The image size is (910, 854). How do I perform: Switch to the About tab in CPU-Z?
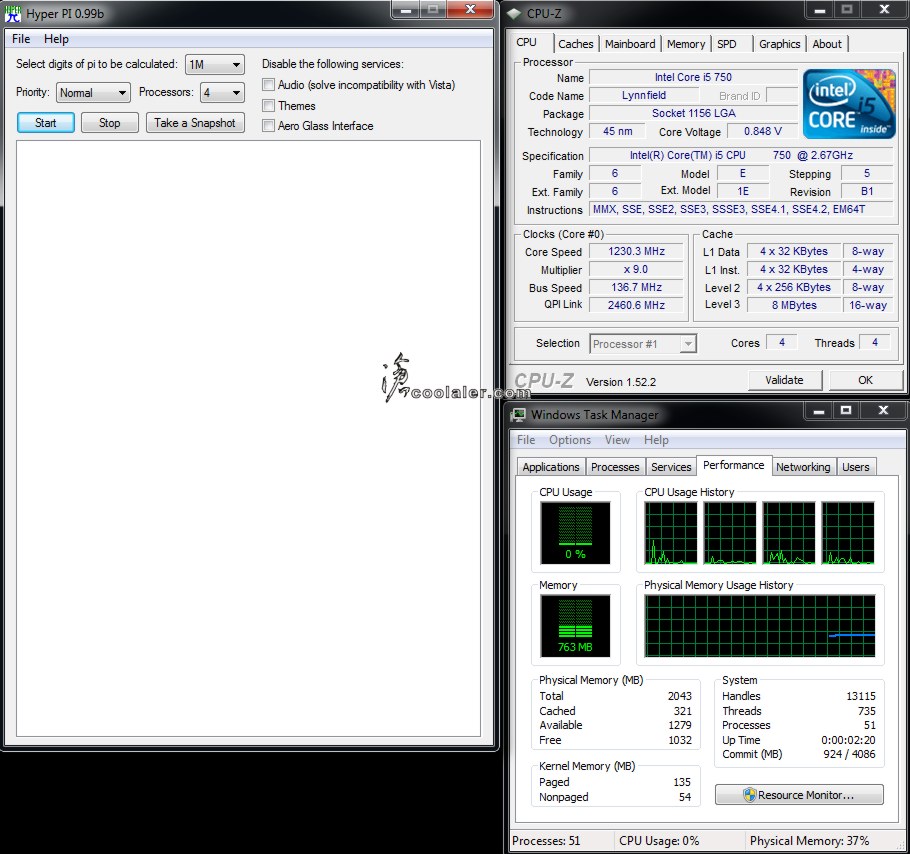pos(827,44)
